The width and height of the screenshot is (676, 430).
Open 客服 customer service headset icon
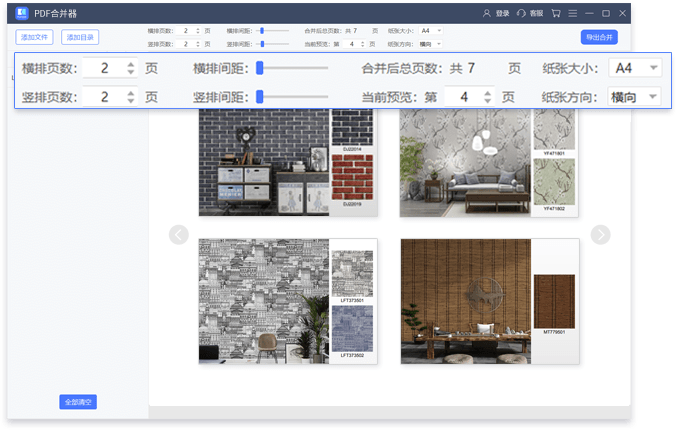[521, 14]
